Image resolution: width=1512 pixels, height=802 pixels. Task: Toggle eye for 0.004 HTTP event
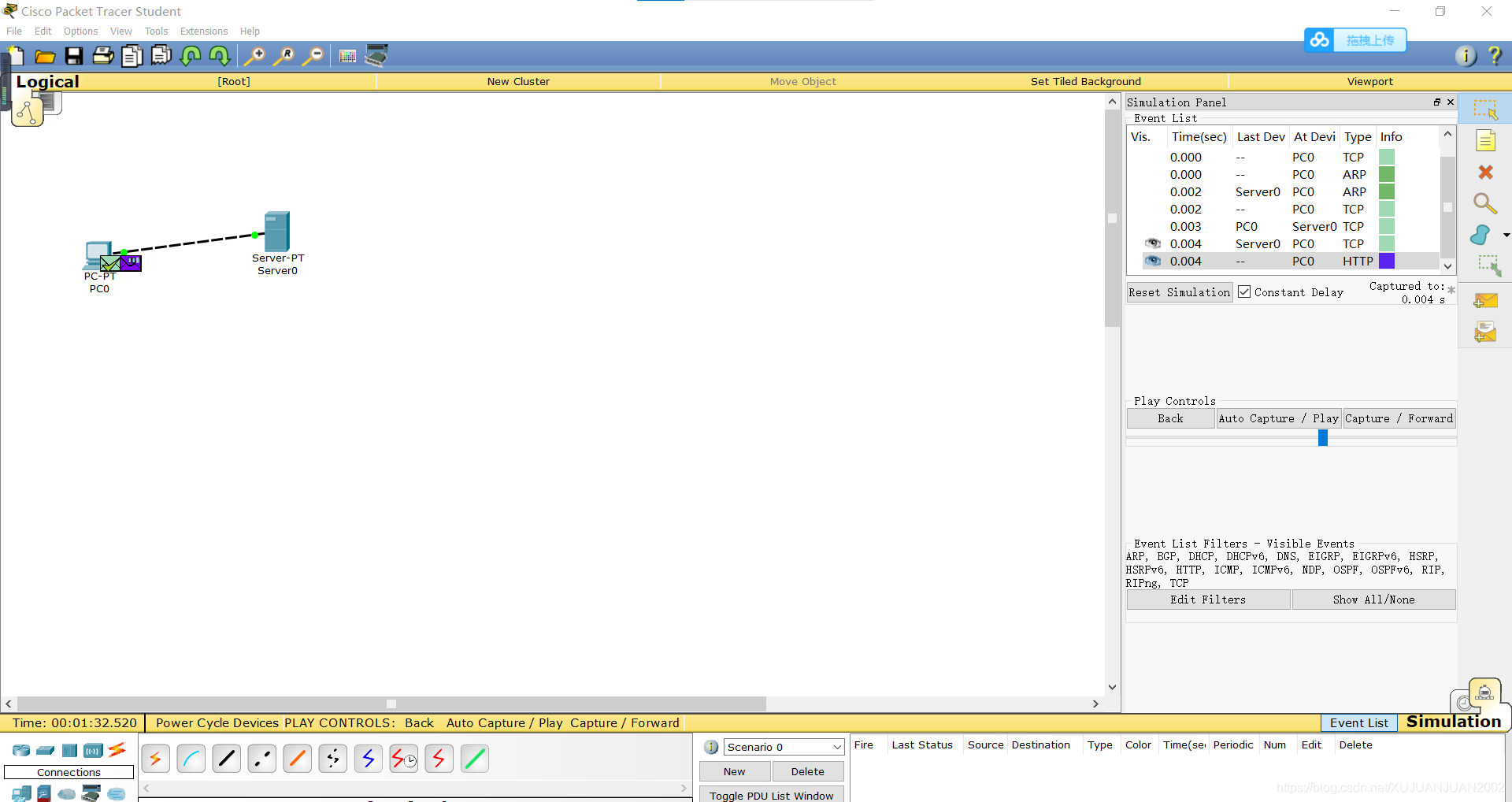(1153, 261)
